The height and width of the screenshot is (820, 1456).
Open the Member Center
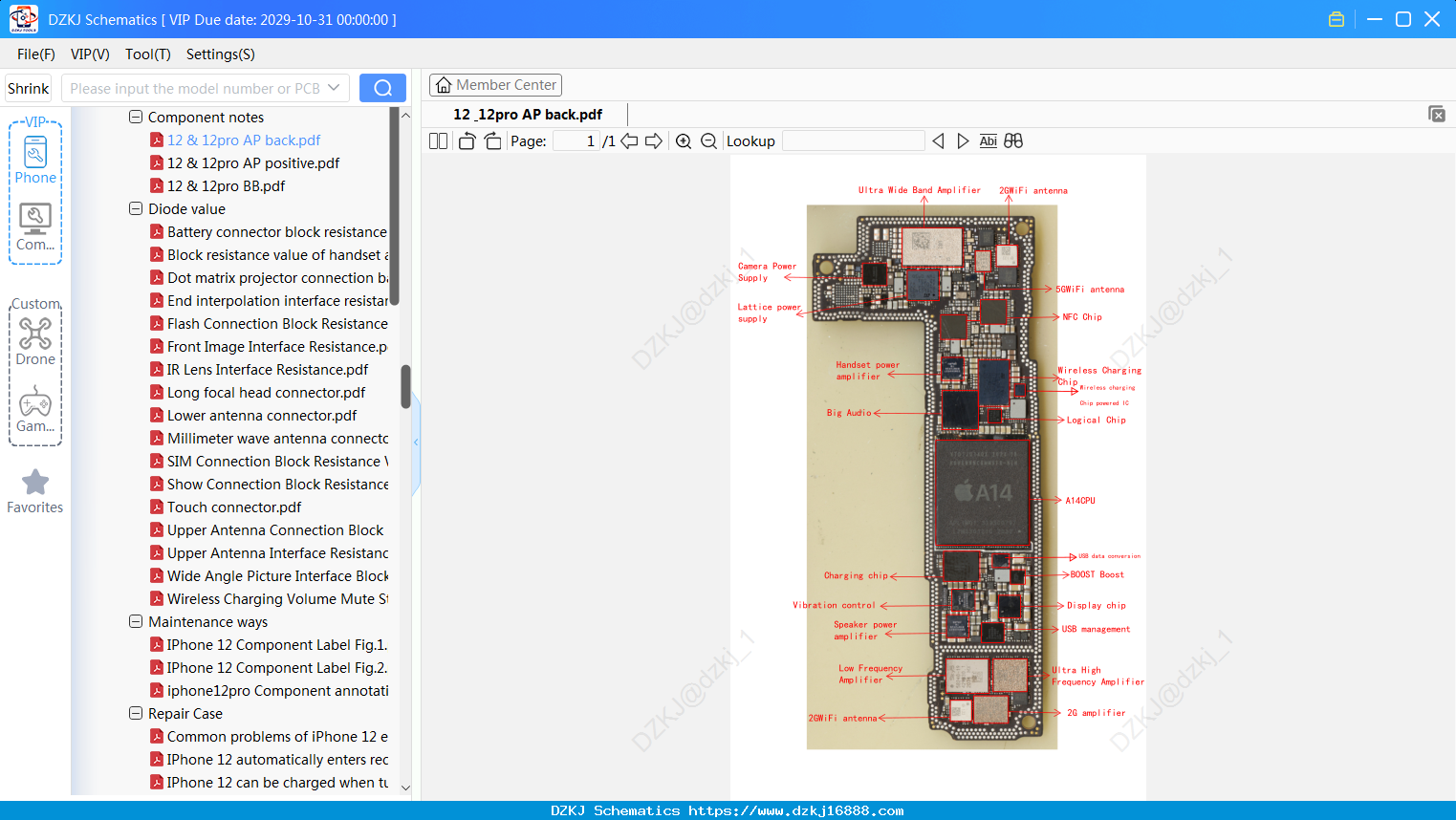tap(495, 85)
